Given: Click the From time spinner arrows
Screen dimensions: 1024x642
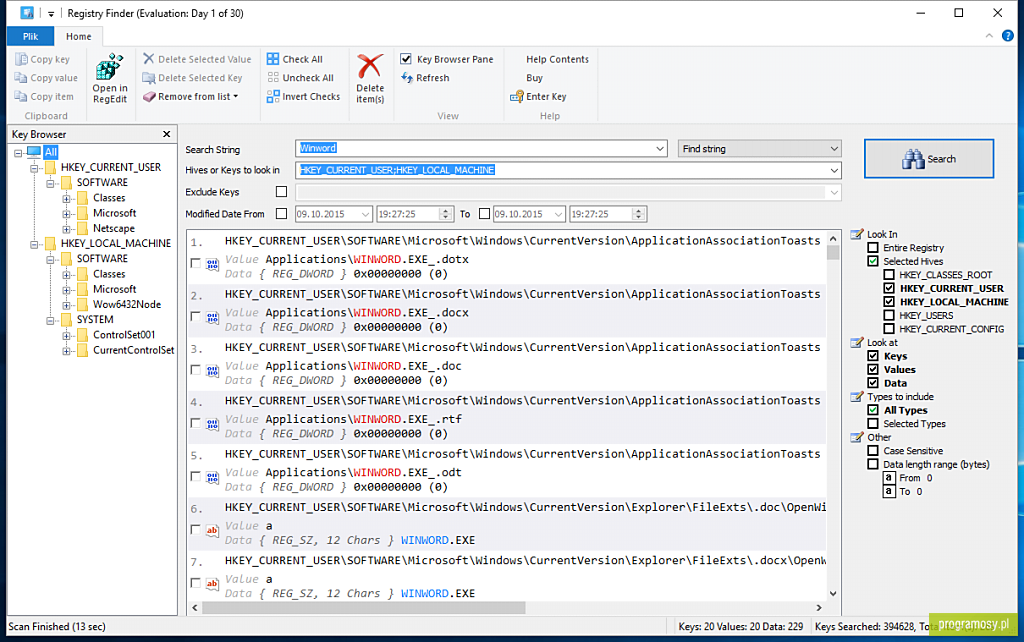Looking at the screenshot, I should [445, 214].
